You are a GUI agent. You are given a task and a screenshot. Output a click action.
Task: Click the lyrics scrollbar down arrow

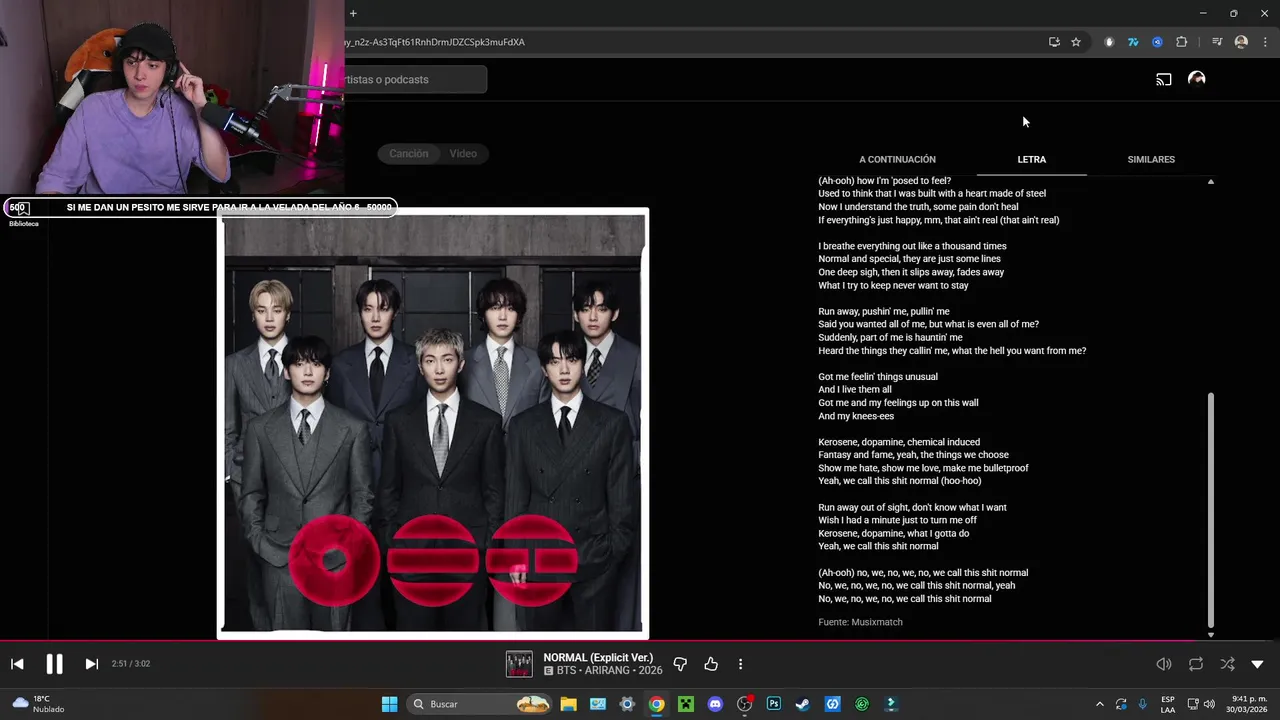tap(1211, 635)
